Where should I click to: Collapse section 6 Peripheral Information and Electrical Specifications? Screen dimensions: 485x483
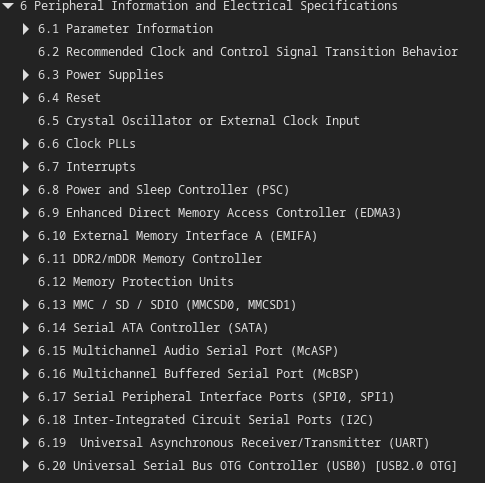[7, 6]
